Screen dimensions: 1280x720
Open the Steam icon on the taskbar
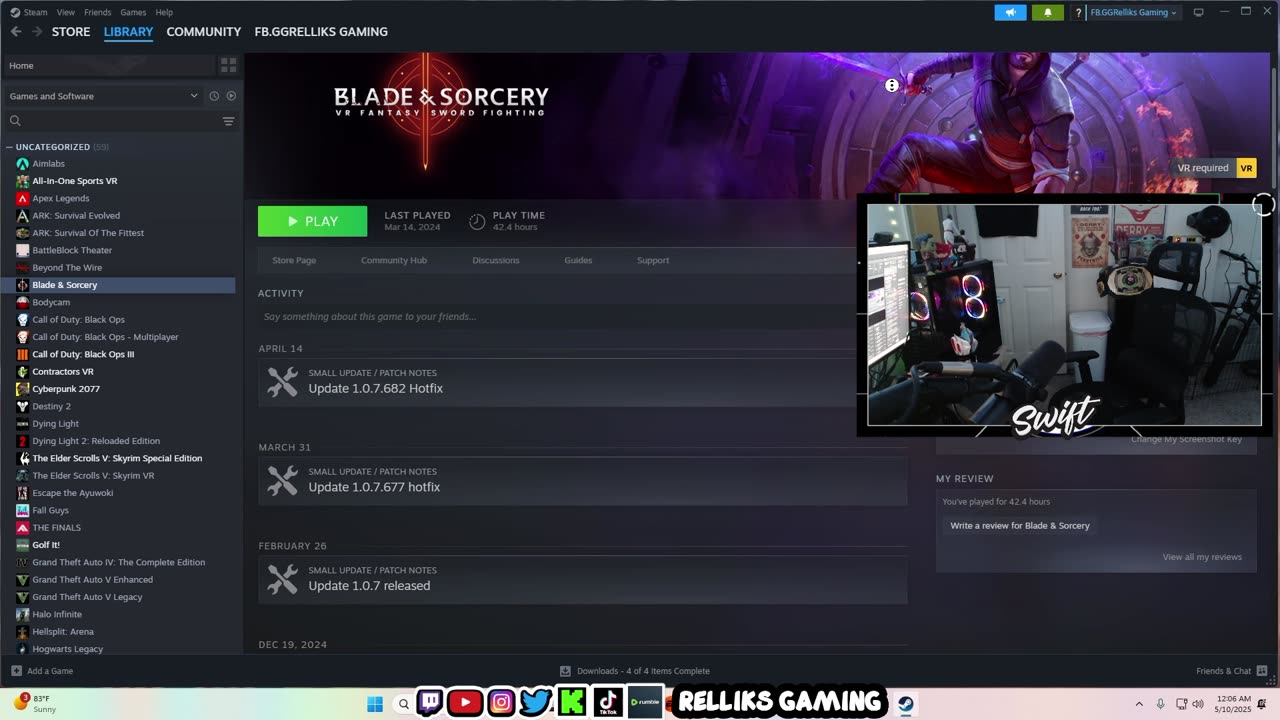(906, 703)
